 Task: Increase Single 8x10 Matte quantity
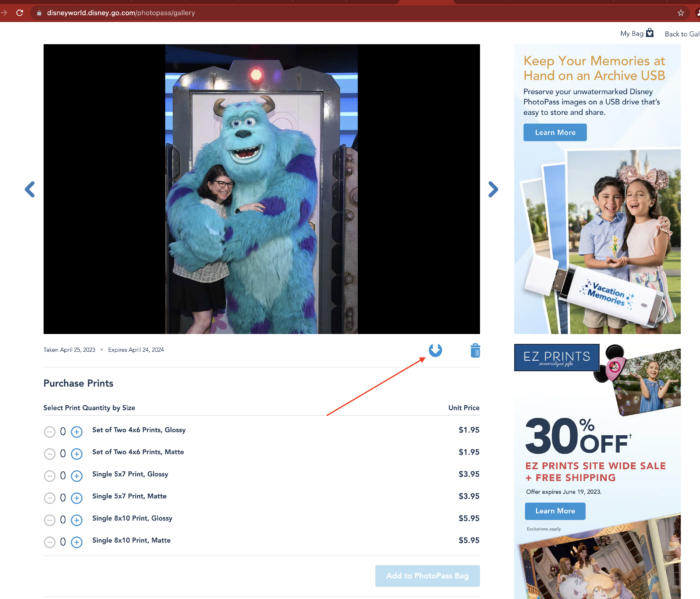(77, 542)
